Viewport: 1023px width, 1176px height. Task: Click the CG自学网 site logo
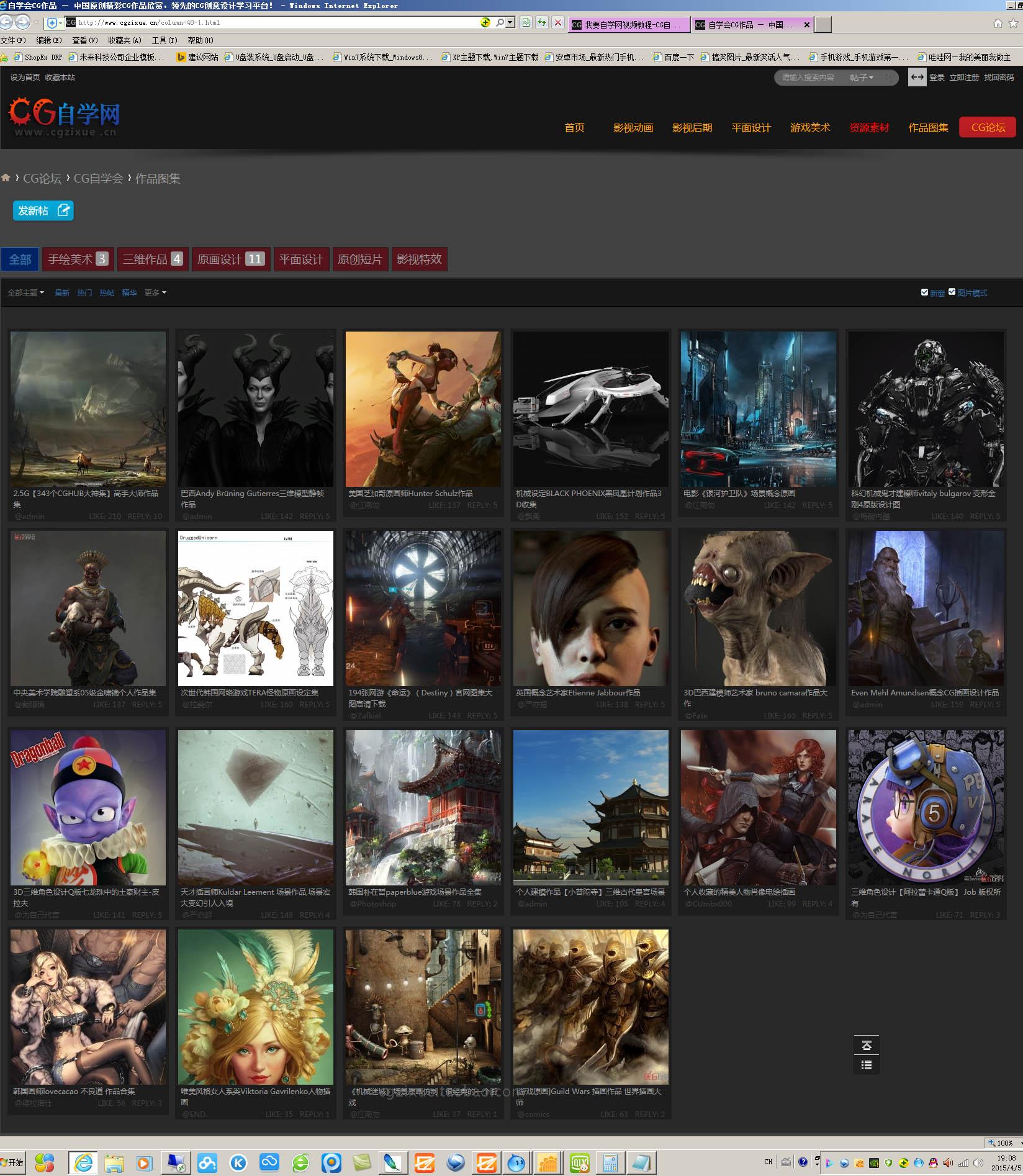click(x=64, y=117)
